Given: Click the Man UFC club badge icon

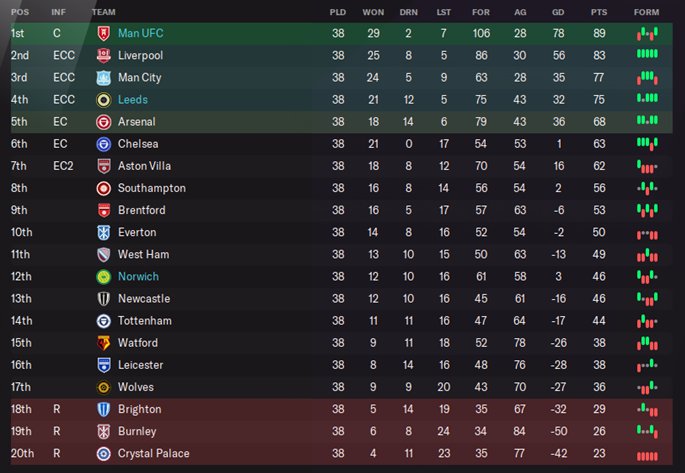Looking at the screenshot, I should pos(104,34).
